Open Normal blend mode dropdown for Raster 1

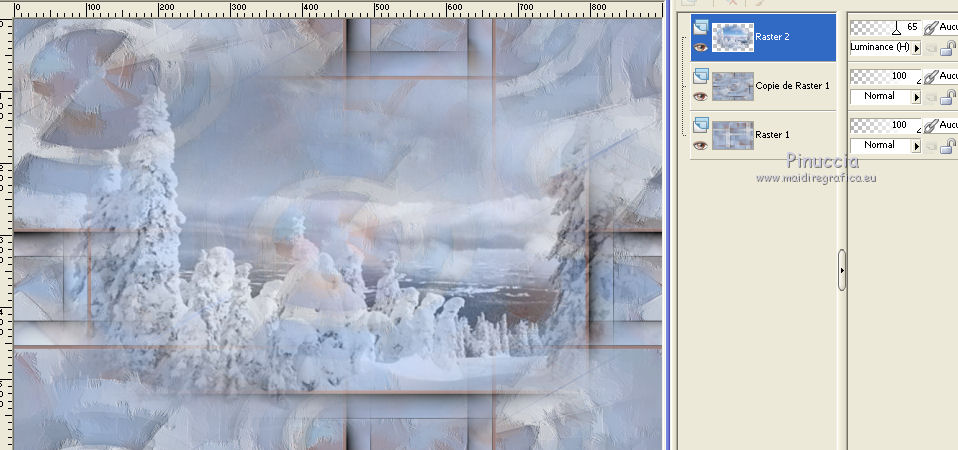click(885, 145)
